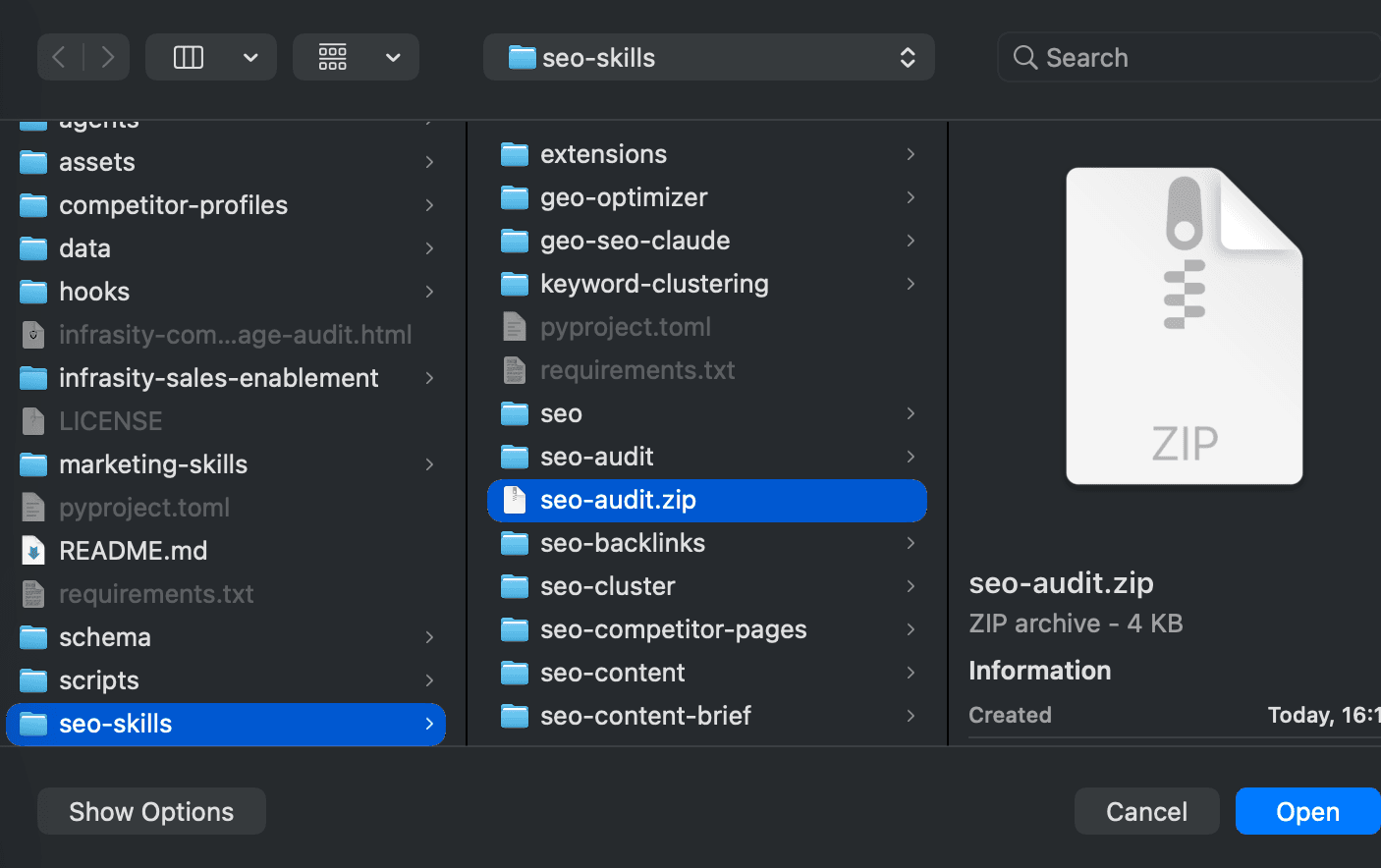Image resolution: width=1381 pixels, height=868 pixels.
Task: Click the seo-audit.zip preview title
Action: 1061,583
